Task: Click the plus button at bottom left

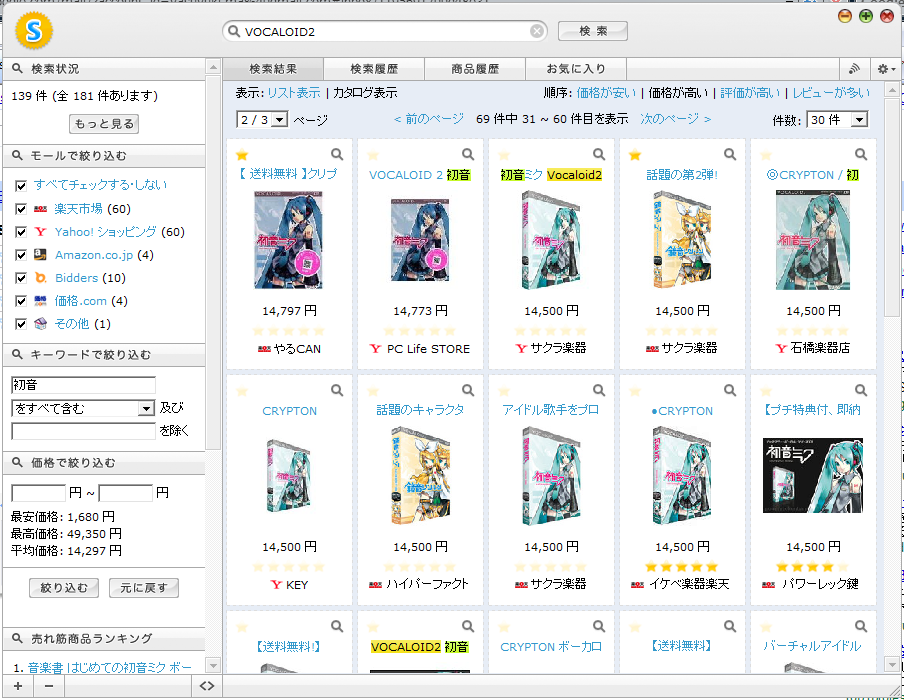Action: [x=18, y=686]
